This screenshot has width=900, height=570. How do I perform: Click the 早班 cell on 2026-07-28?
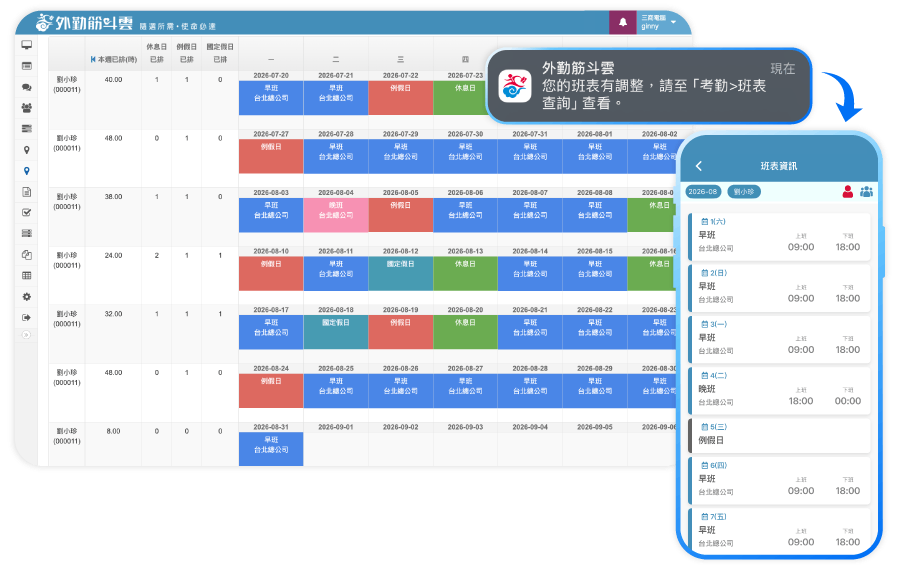pyautogui.click(x=336, y=156)
